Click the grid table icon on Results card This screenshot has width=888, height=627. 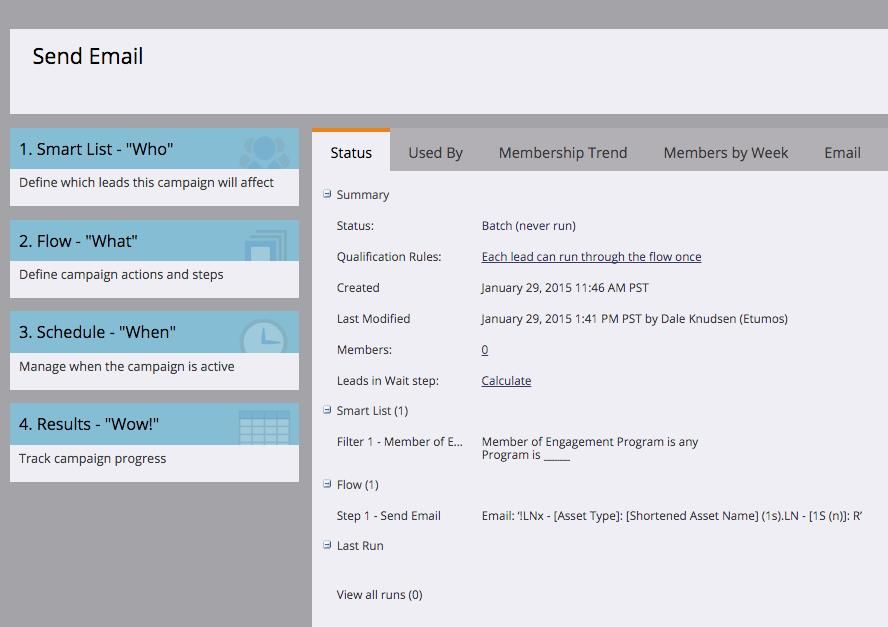(264, 426)
